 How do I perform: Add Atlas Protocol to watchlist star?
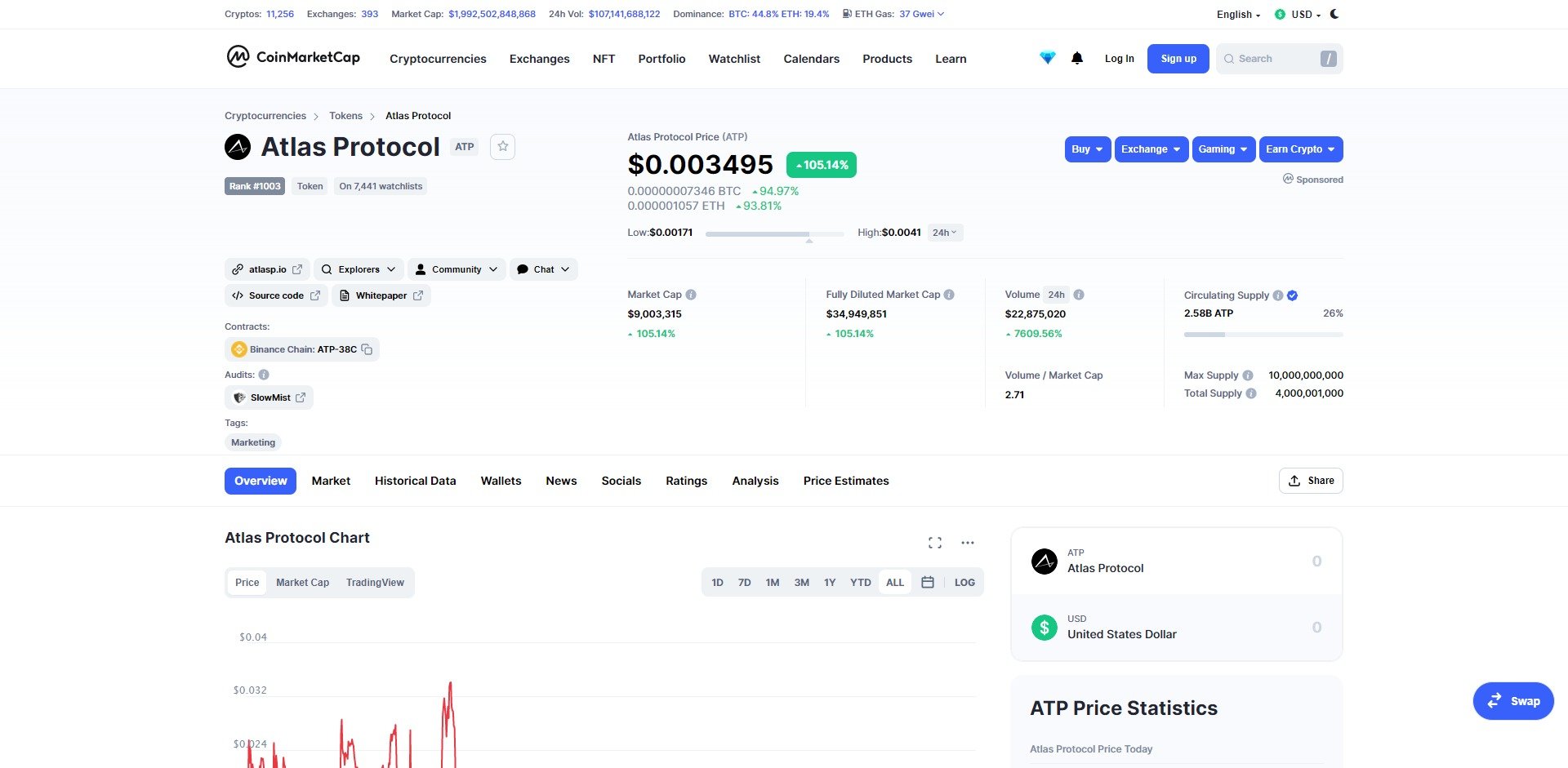[x=502, y=147]
